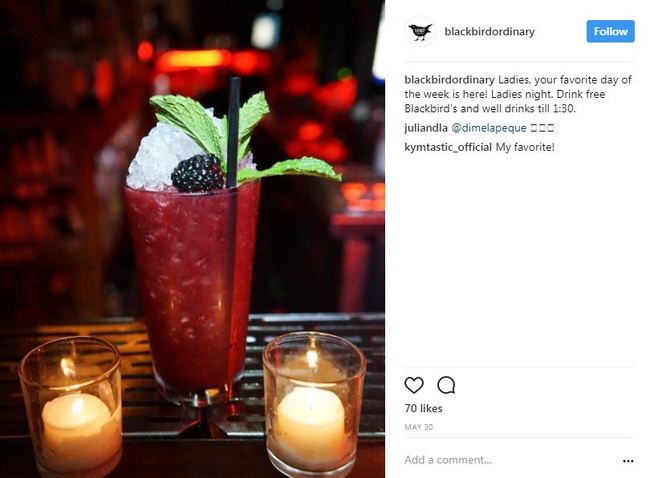Click the heart like icon
Screen dimensions: 650x478
pos(414,385)
